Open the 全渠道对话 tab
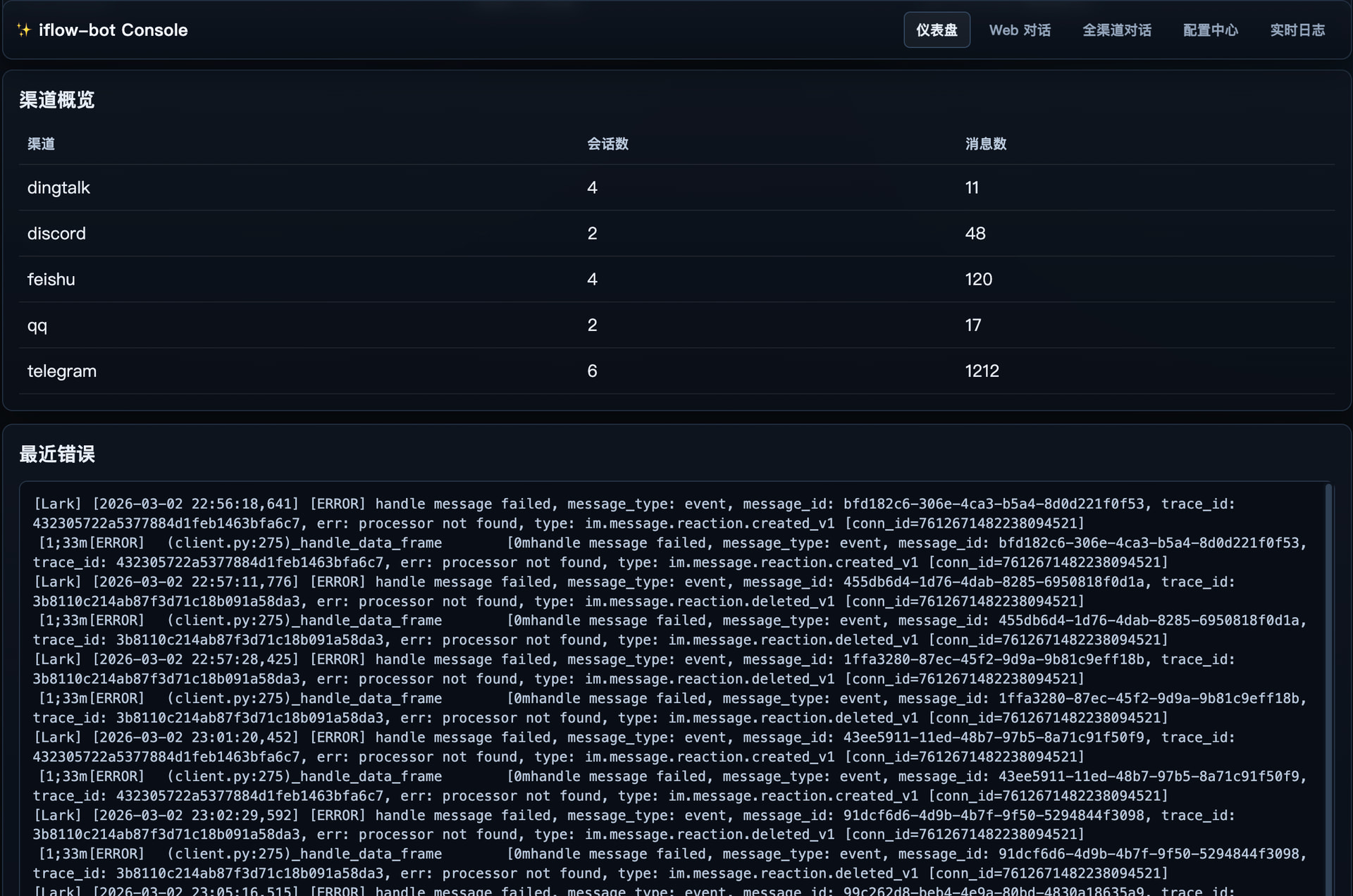 click(x=1116, y=30)
